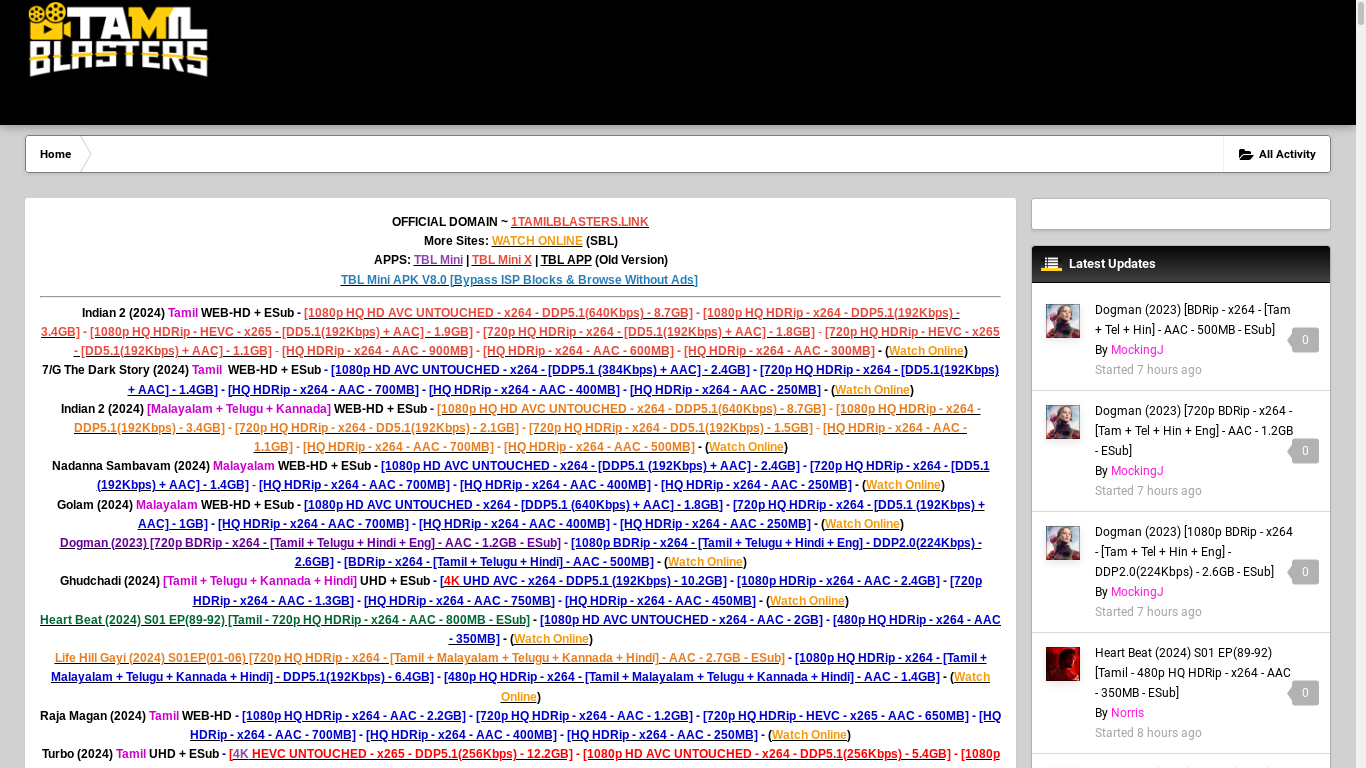Open MockingJ profile under Dogman 500MB post
Image resolution: width=1366 pixels, height=768 pixels.
(x=1137, y=350)
